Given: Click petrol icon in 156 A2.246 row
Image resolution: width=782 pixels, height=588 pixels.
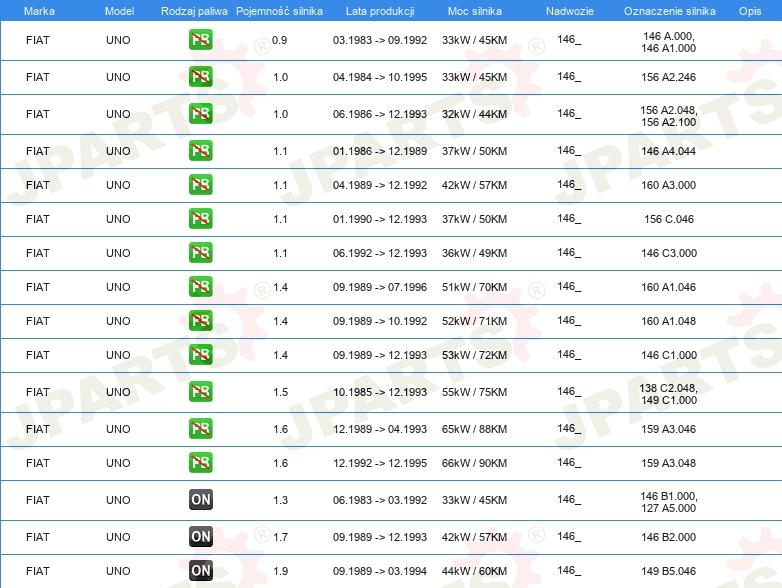Looking at the screenshot, I should 200,77.
